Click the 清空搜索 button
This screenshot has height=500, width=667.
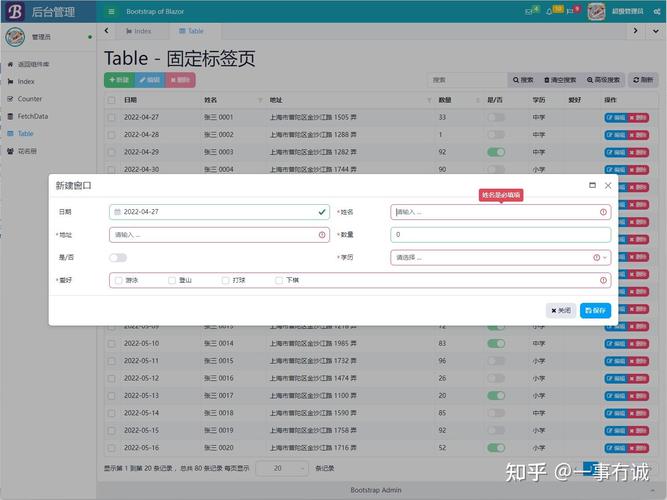coord(560,80)
